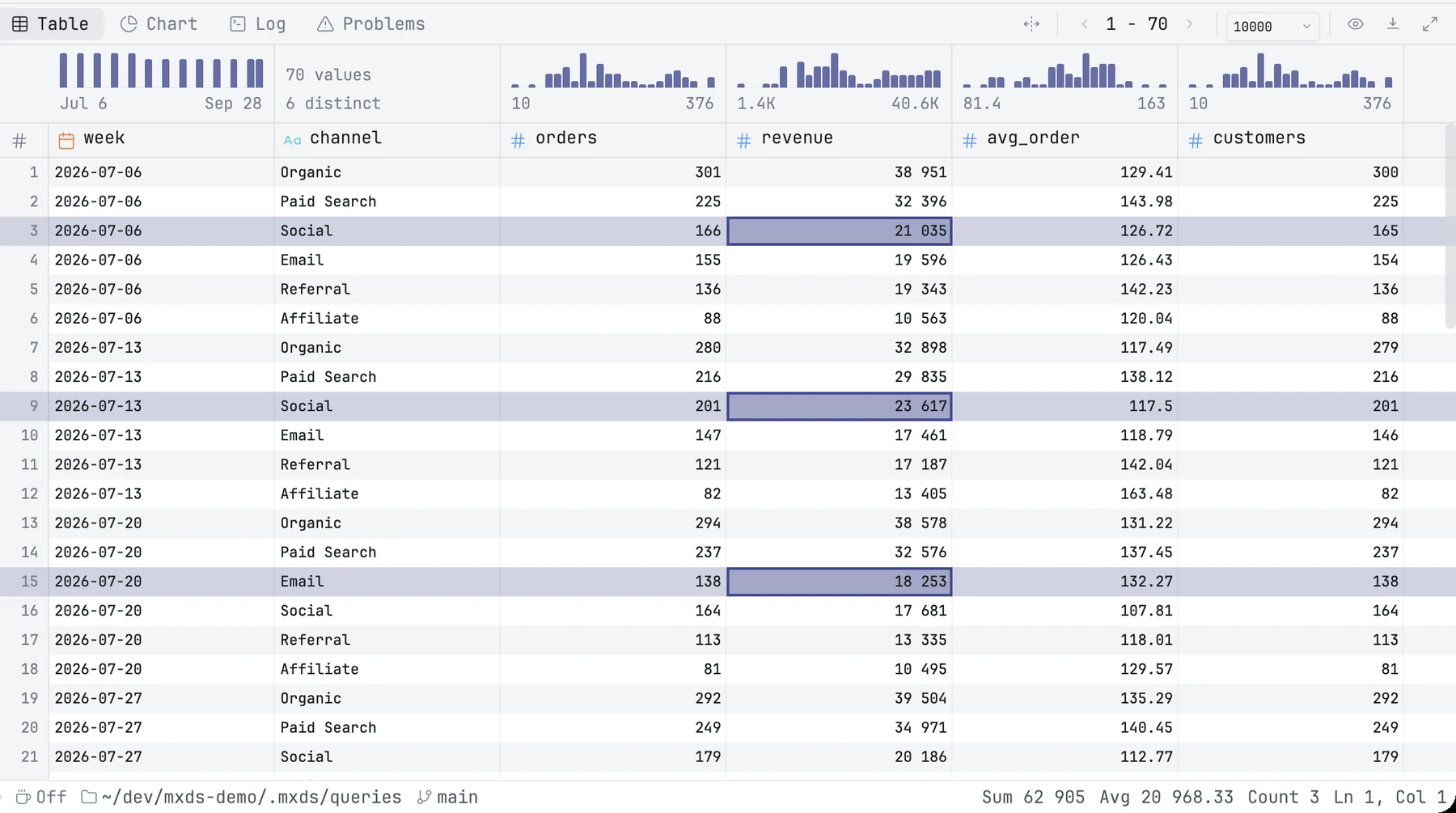Click the hash icon in revenue header
The width and height of the screenshot is (1456, 813).
click(x=744, y=141)
